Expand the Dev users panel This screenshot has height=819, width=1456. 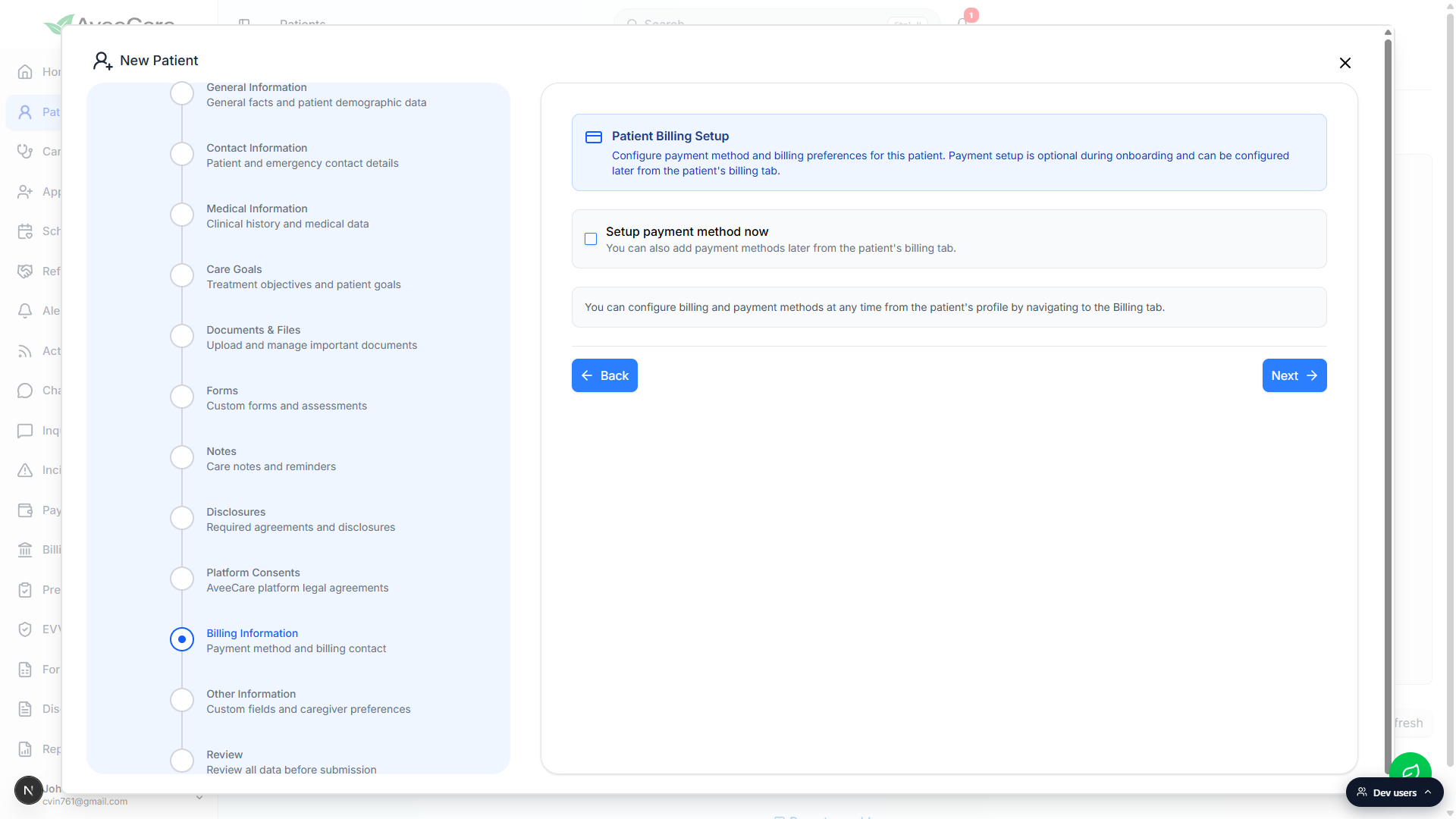pyautogui.click(x=1395, y=792)
